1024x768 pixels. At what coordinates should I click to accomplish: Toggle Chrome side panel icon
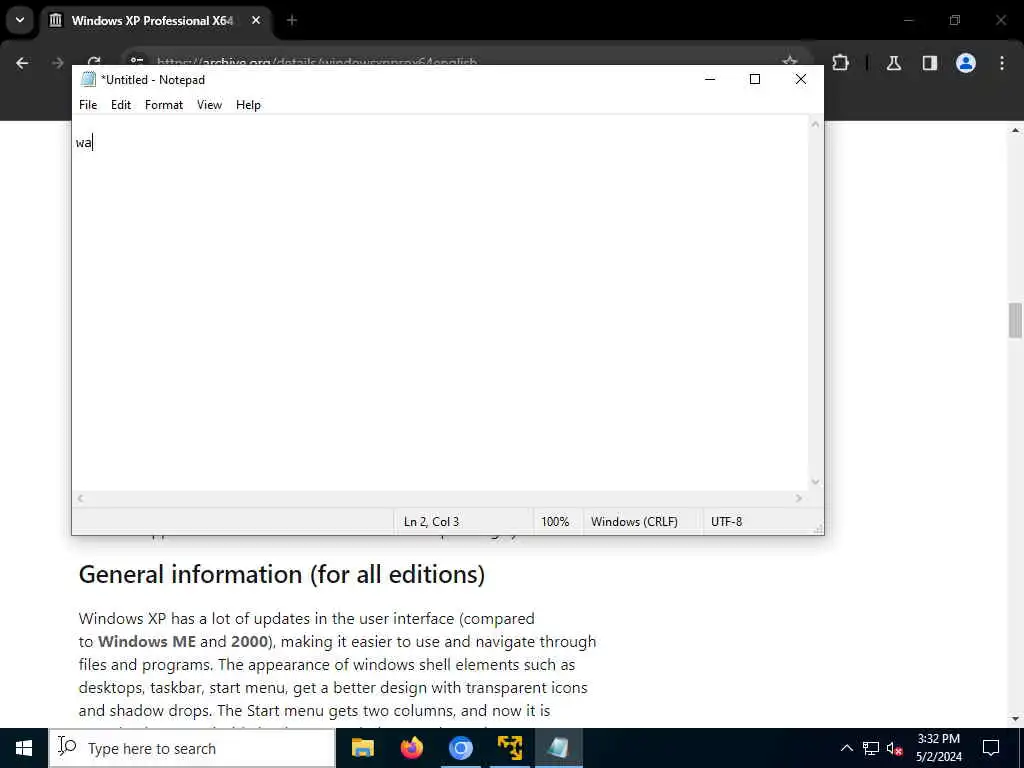929,63
